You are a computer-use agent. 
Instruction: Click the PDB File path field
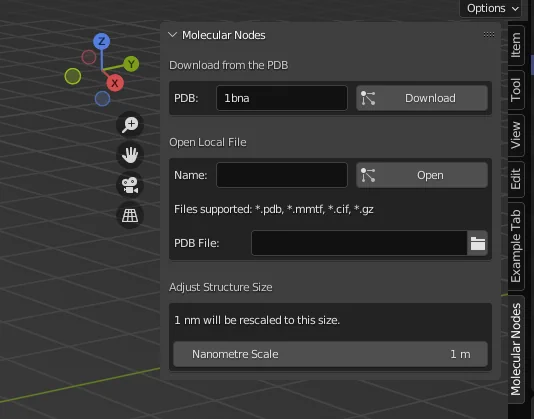[x=359, y=243]
